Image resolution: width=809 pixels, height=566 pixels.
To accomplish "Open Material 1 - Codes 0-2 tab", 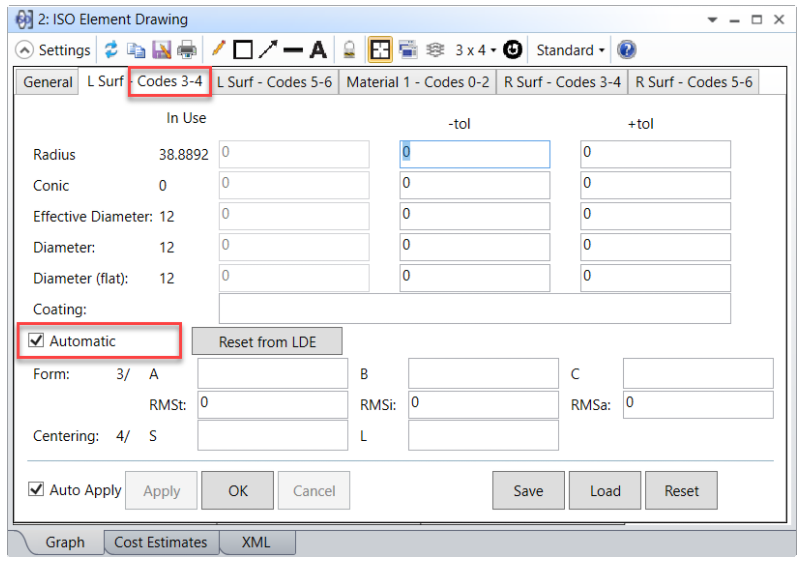I will click(417, 82).
